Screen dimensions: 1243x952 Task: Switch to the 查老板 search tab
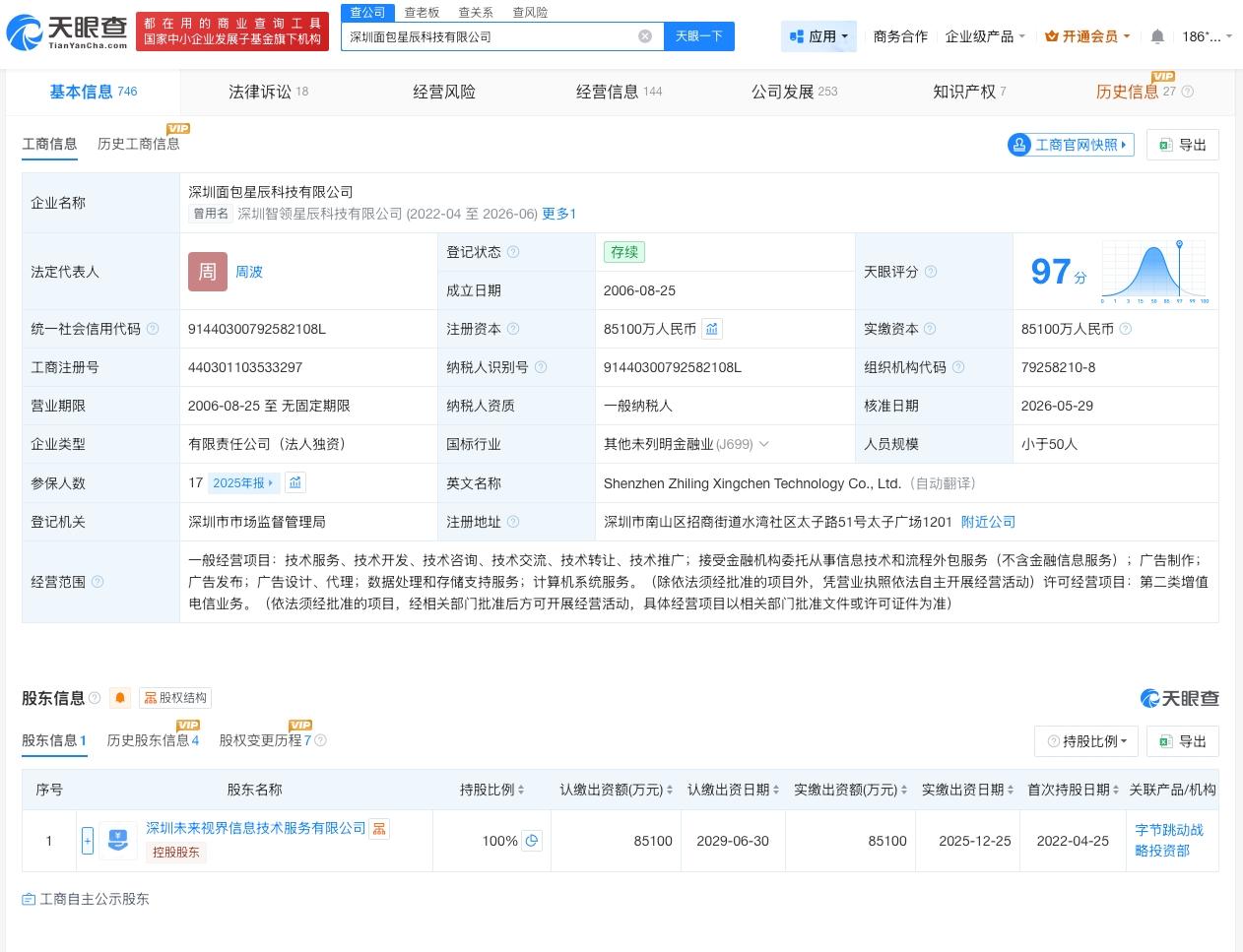(422, 12)
